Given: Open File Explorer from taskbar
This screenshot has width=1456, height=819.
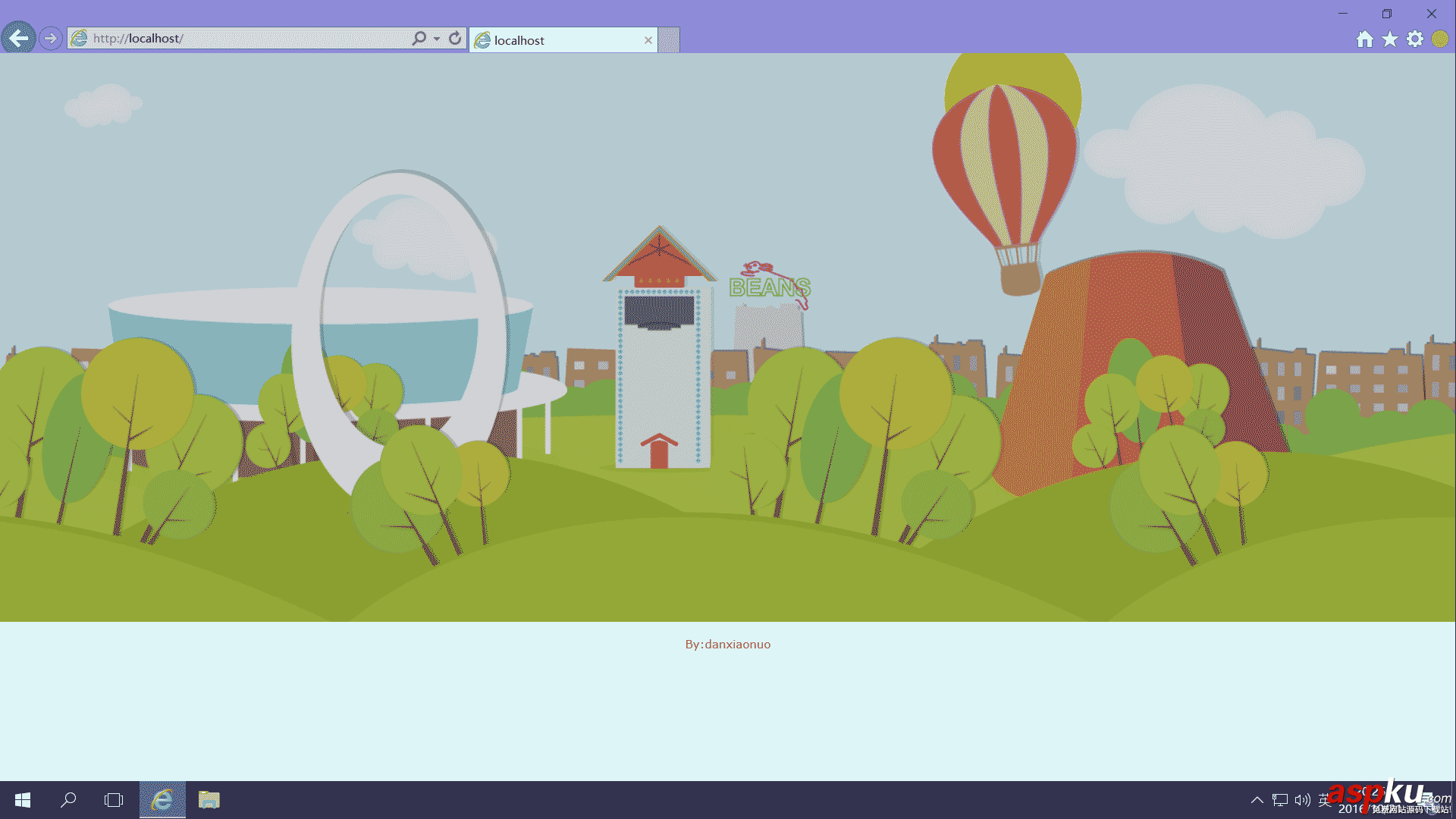Looking at the screenshot, I should 209,800.
